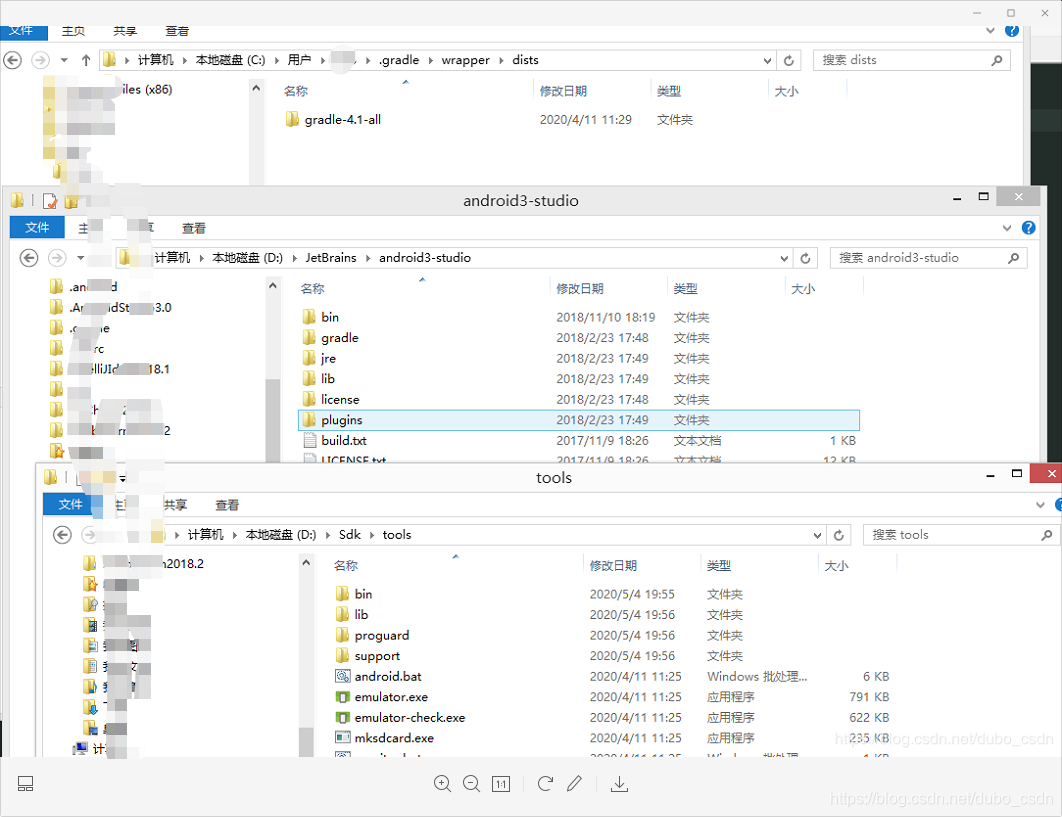Select the plugins folder row
This screenshot has height=817, width=1062.
coord(579,420)
